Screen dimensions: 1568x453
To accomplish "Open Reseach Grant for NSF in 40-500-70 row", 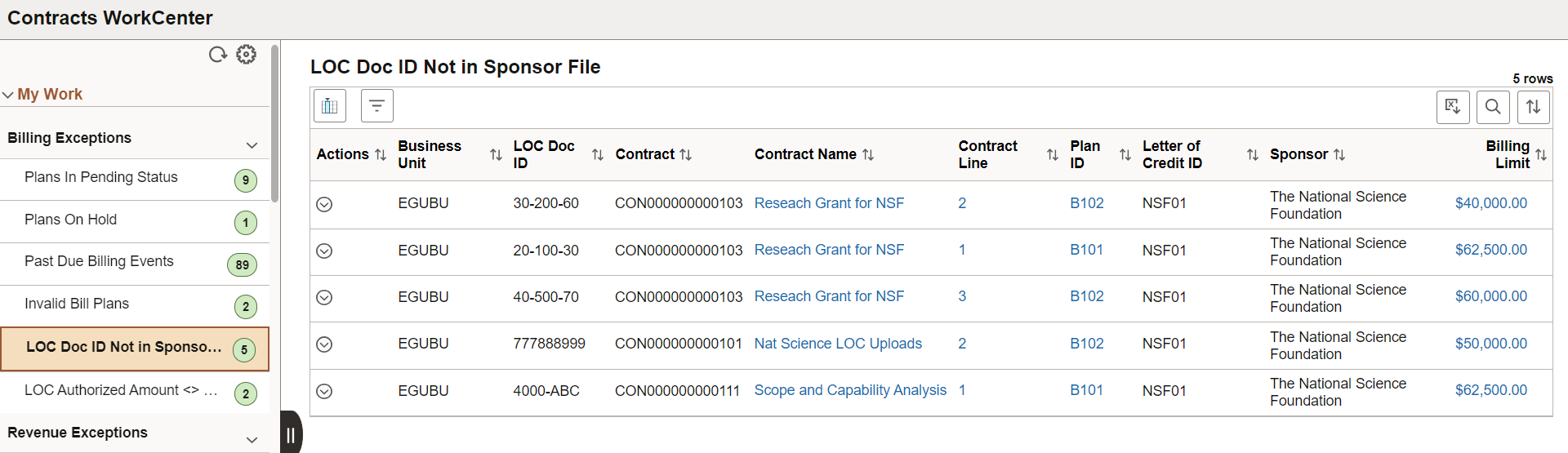I will (829, 296).
